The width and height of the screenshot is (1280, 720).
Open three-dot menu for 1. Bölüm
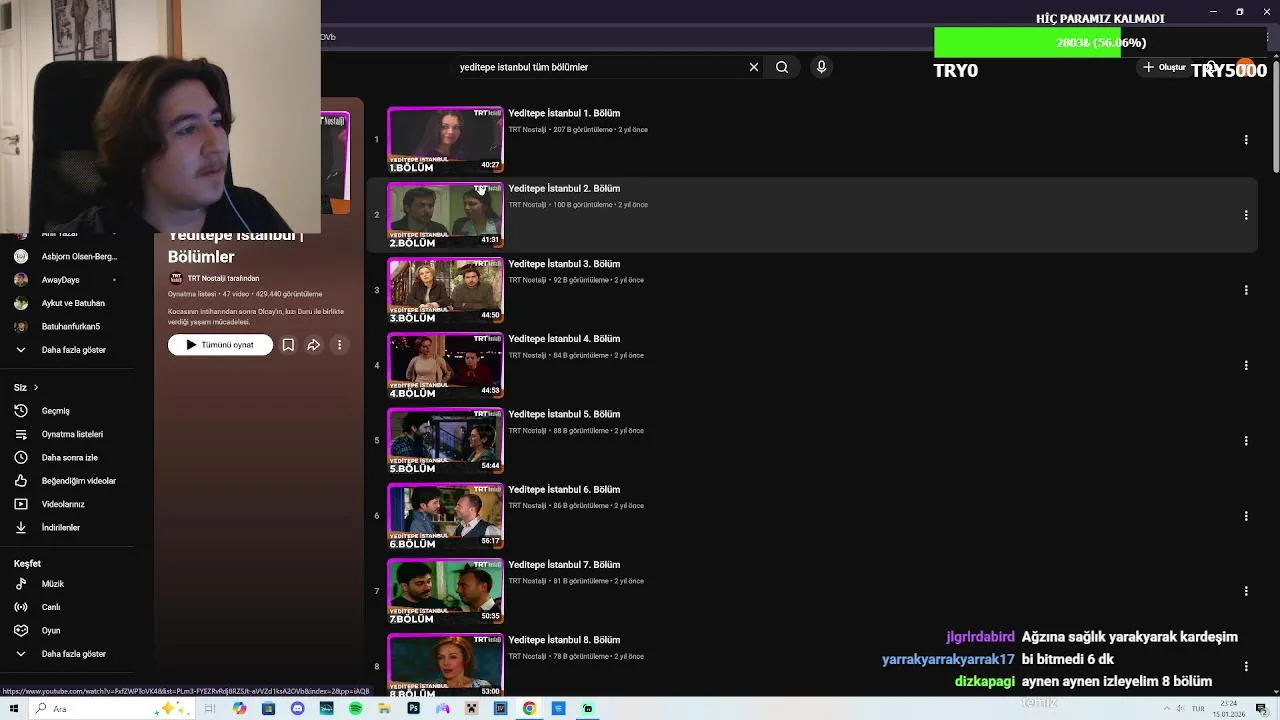(x=1246, y=140)
